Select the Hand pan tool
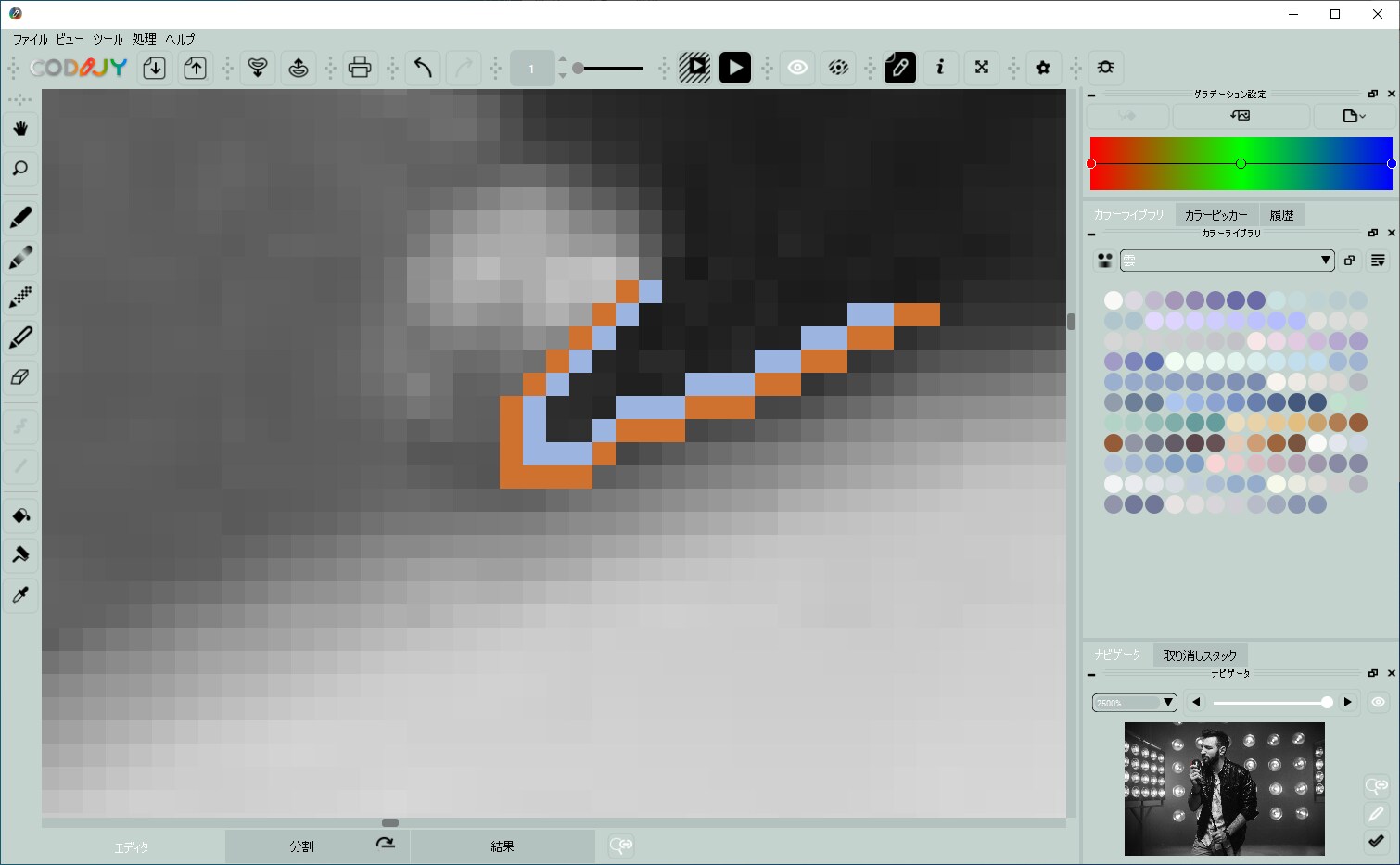The width and height of the screenshot is (1400, 865). click(x=20, y=129)
